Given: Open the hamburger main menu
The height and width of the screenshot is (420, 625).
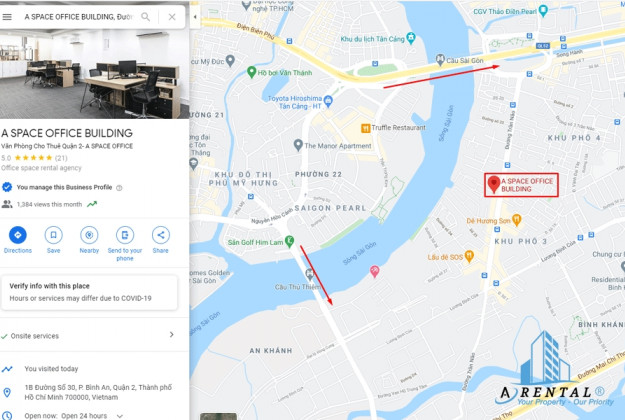Looking at the screenshot, I should [7, 17].
